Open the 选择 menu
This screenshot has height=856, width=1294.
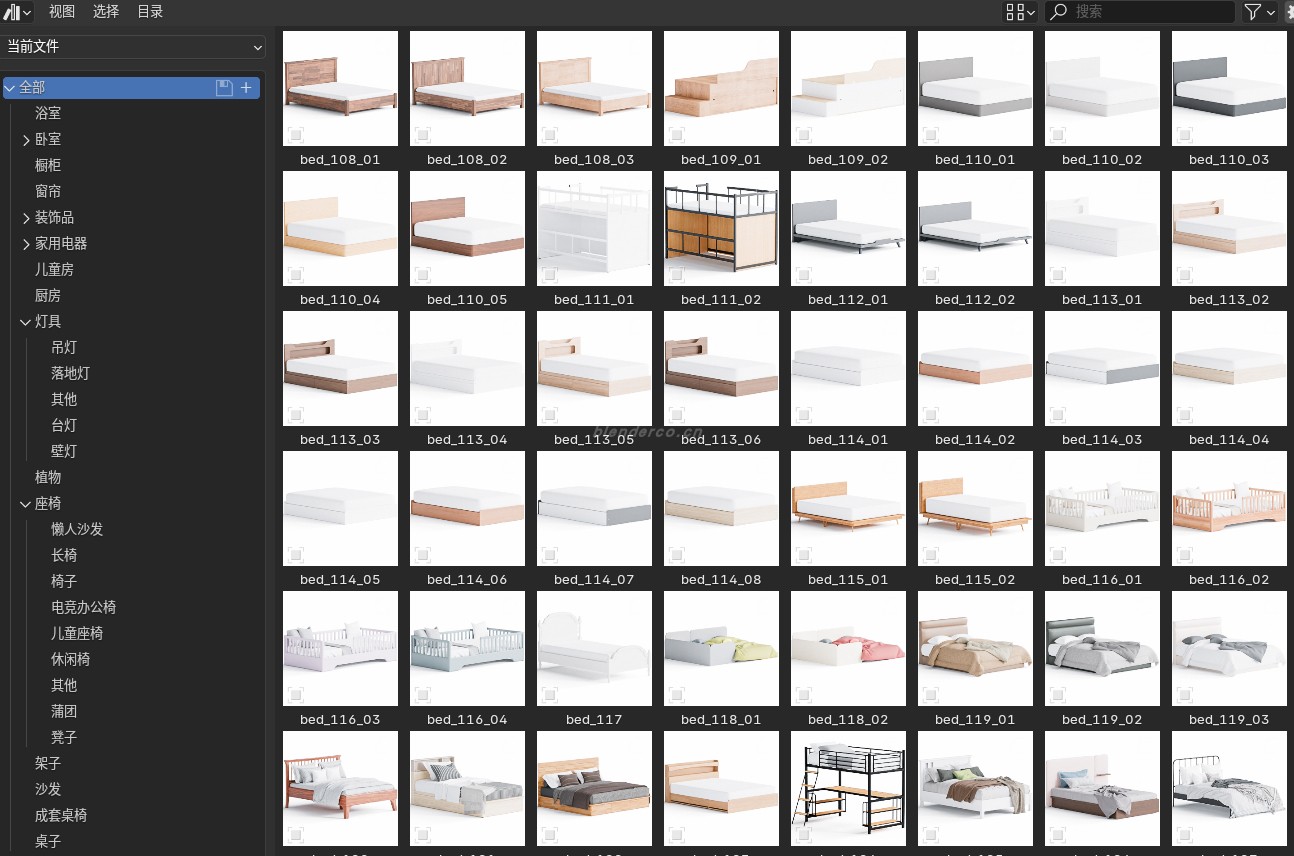[106, 12]
